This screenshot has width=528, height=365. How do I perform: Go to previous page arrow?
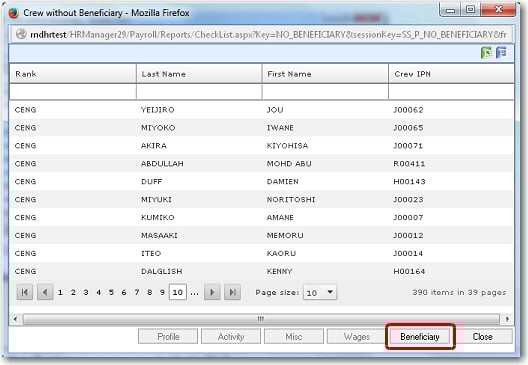[x=45, y=292]
